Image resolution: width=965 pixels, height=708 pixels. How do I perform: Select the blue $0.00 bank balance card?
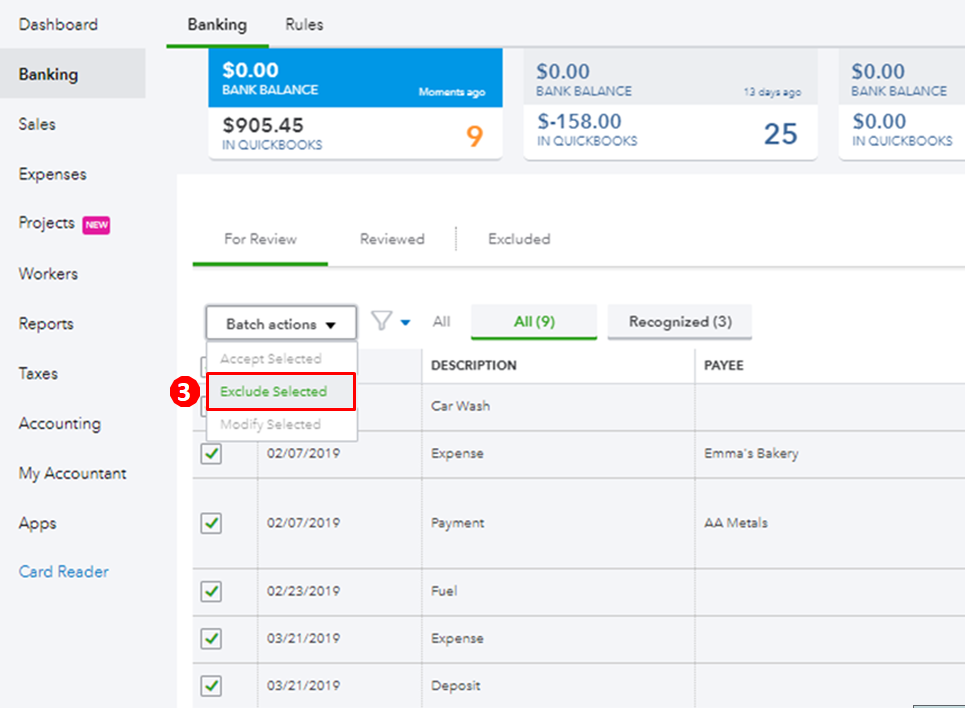[353, 105]
